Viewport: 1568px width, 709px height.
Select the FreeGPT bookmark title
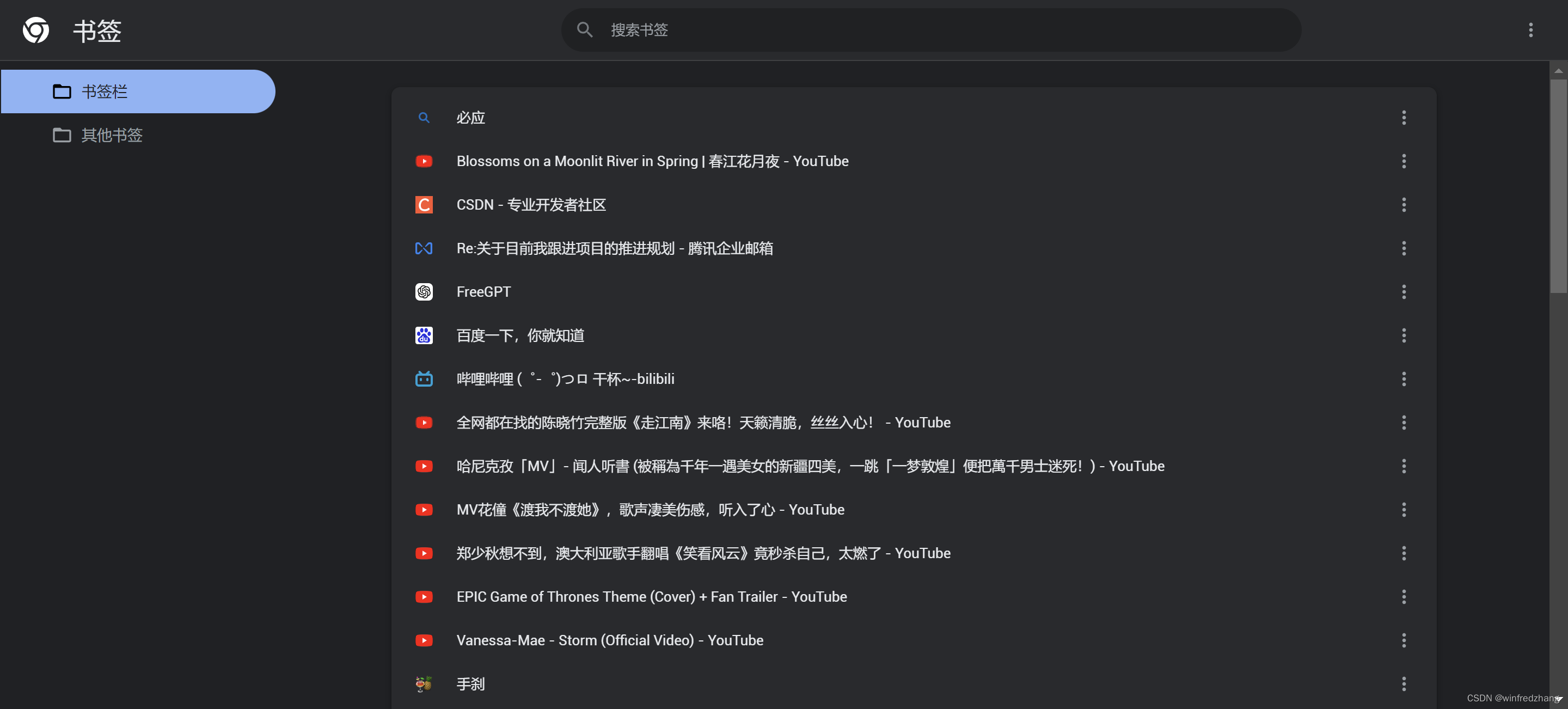(x=484, y=292)
